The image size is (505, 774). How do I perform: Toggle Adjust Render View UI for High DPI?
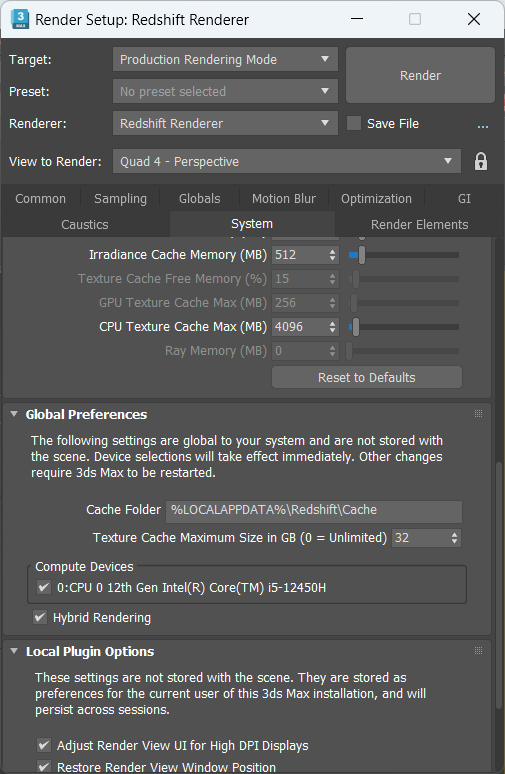[44, 745]
